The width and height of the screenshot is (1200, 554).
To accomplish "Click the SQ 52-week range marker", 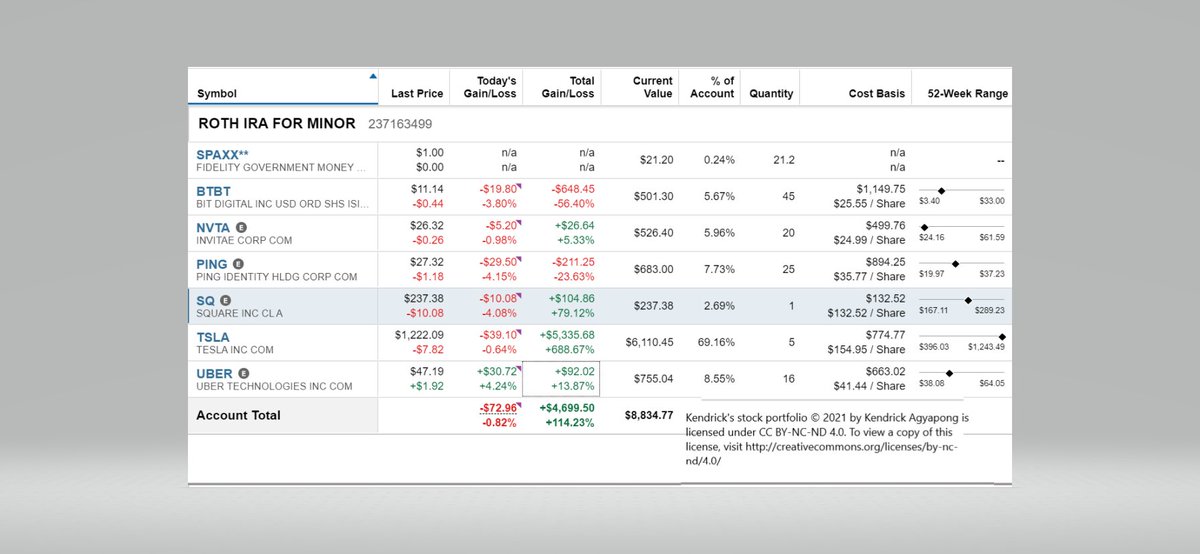I will [x=968, y=299].
